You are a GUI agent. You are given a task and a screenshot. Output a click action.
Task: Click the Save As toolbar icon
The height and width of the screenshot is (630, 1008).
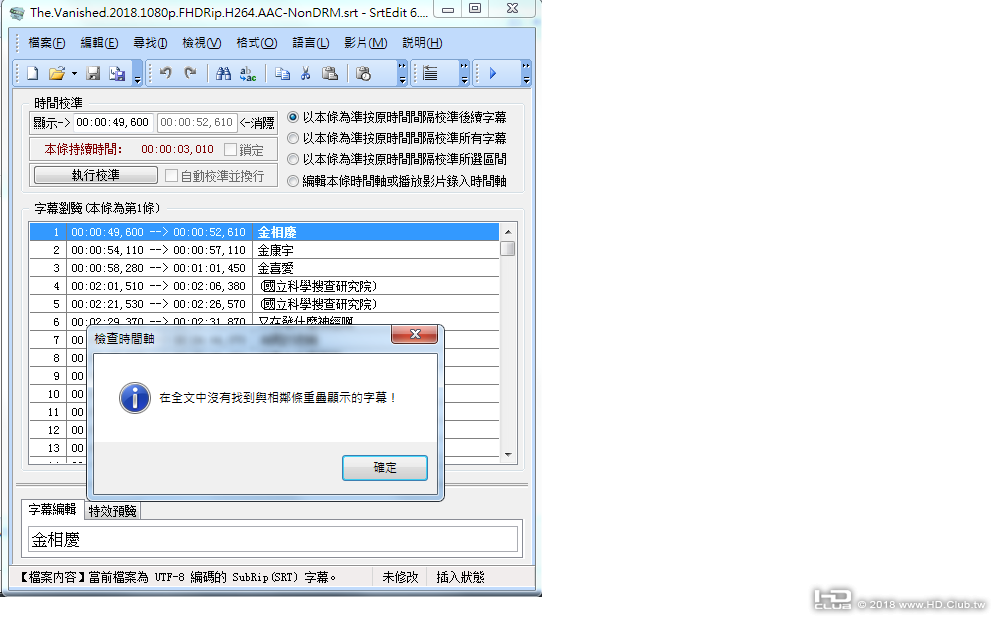(117, 74)
